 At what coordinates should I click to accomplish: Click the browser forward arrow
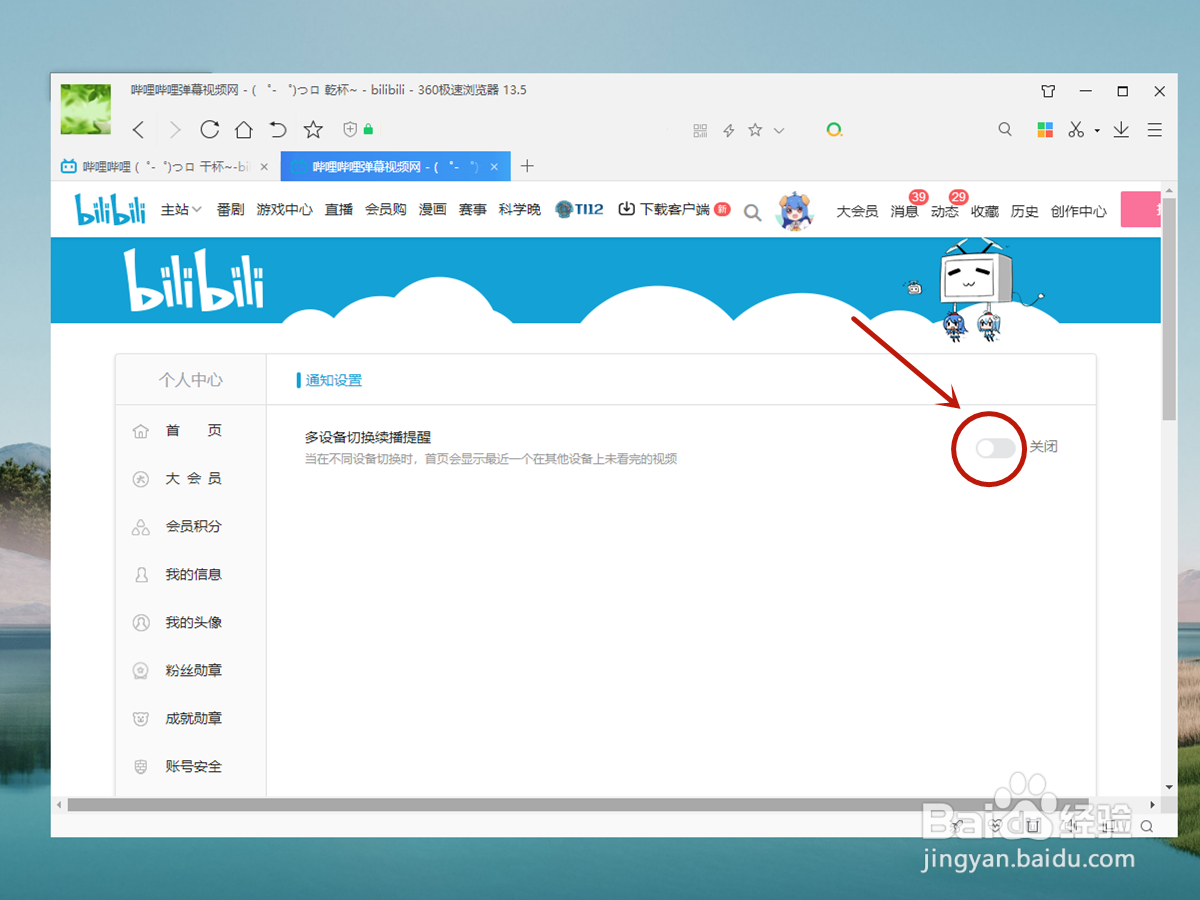(175, 129)
